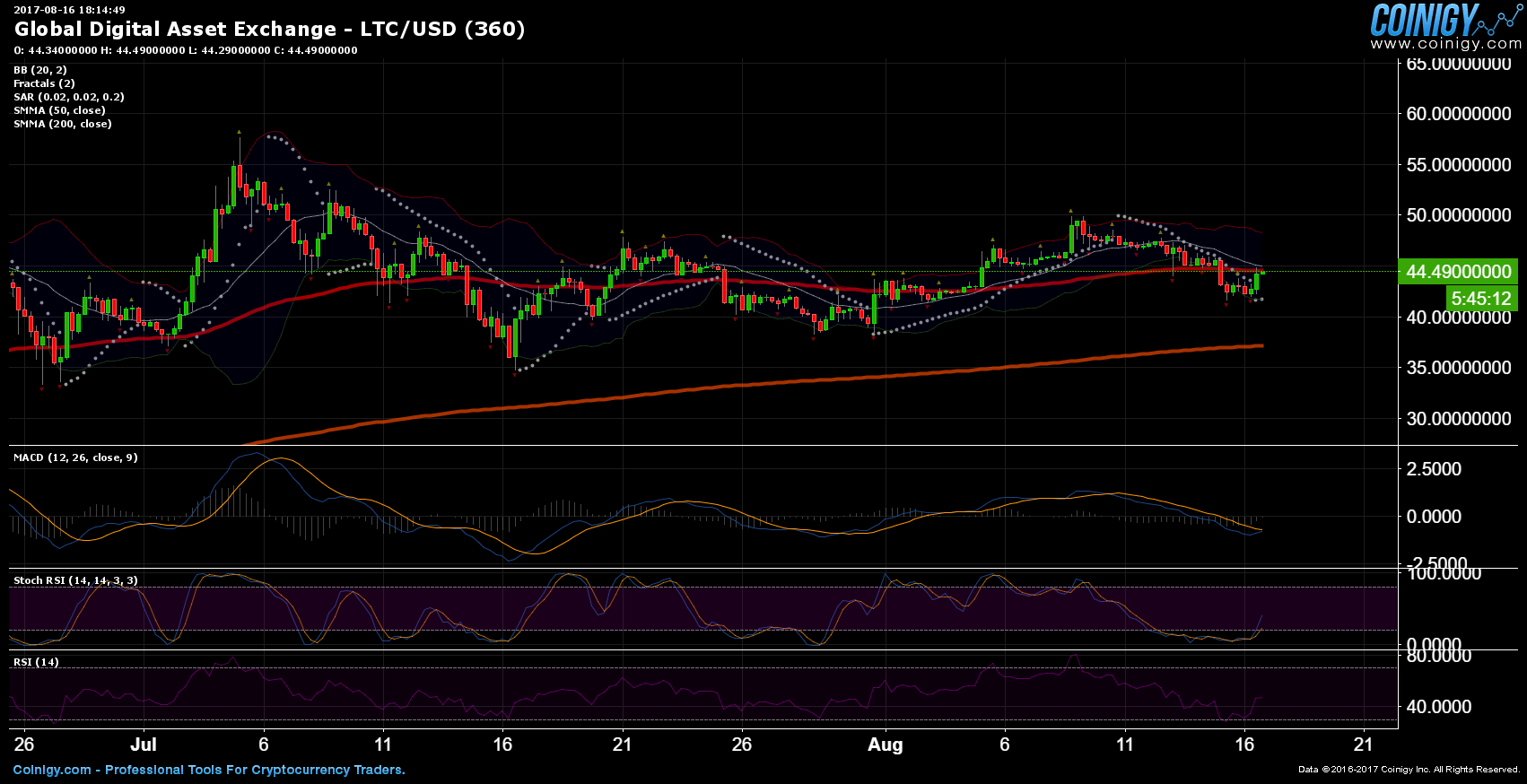Click the 50.00000000 price axis label
1527x784 pixels.
click(x=1459, y=215)
